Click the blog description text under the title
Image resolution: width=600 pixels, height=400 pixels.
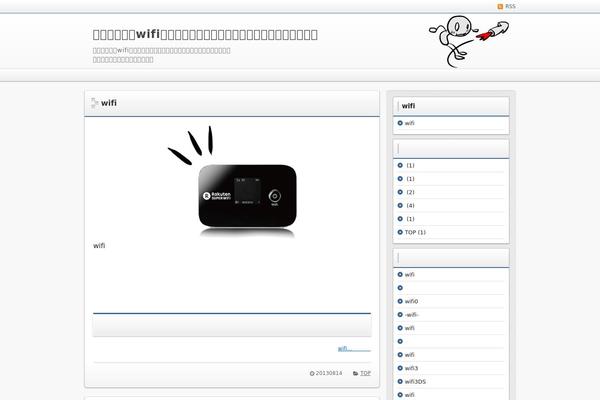[161, 55]
